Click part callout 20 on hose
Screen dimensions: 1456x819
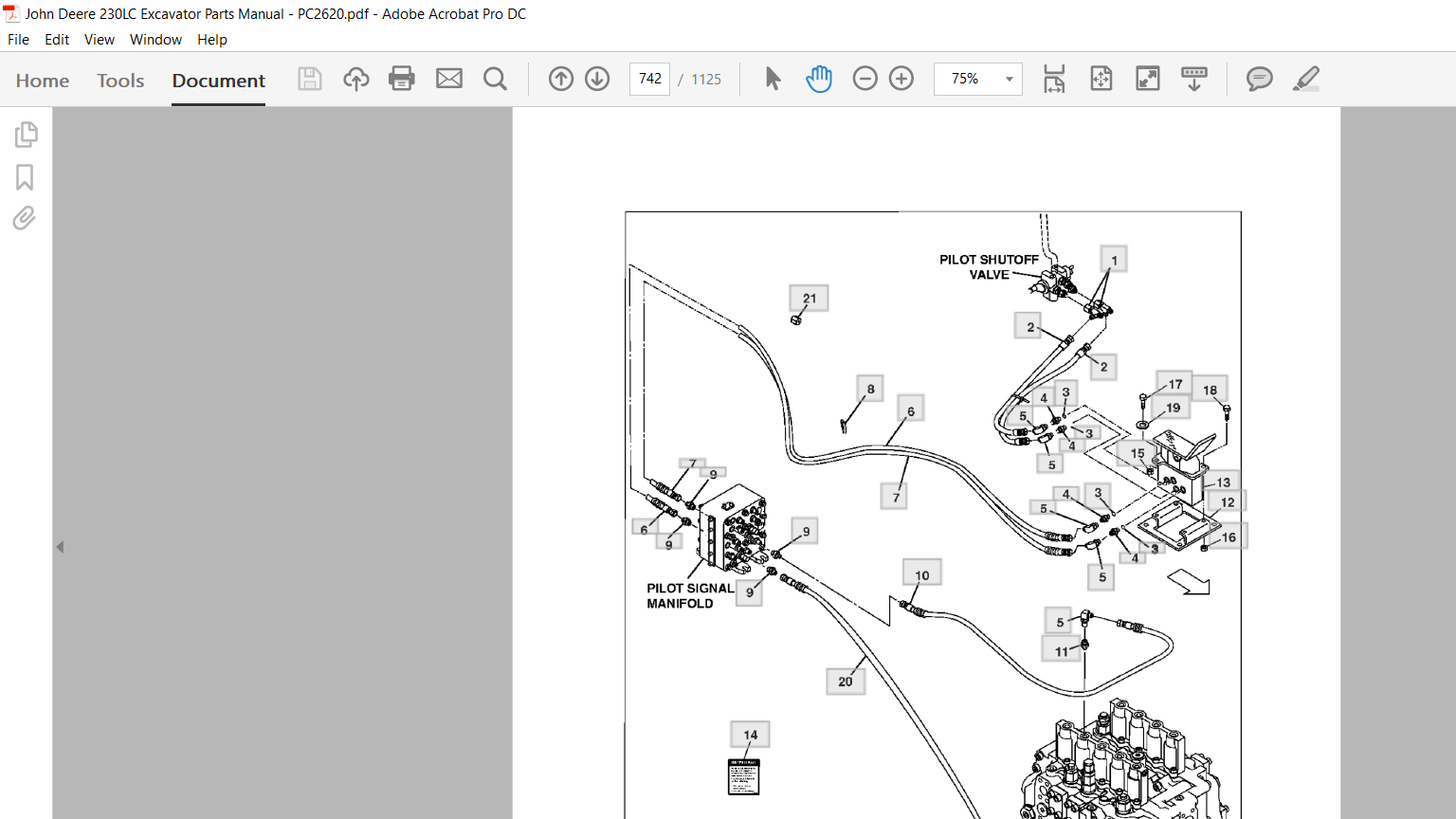846,682
